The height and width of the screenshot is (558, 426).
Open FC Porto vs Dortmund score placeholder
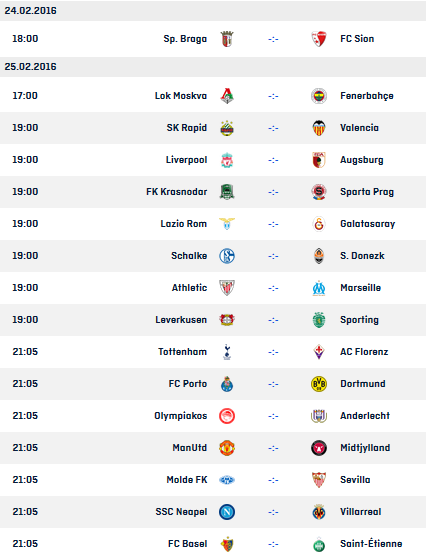pyautogui.click(x=273, y=384)
